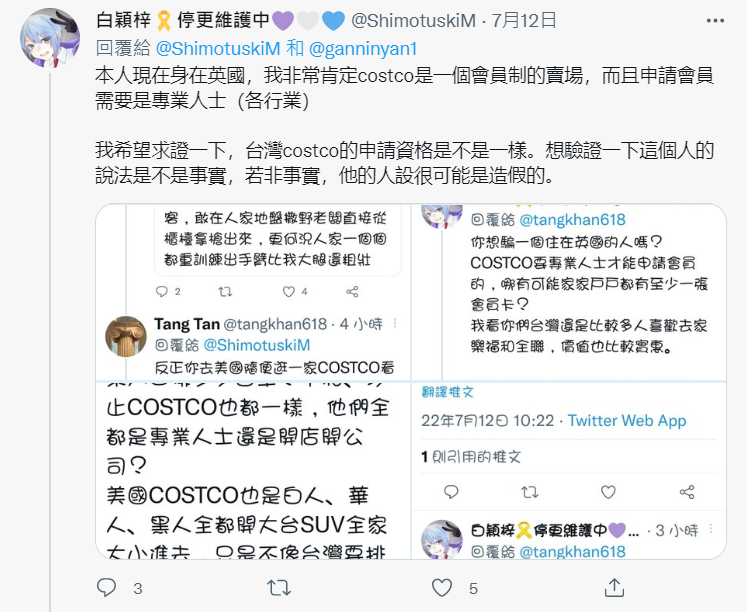Open the bottom-right attached image with Twitter Web App
This screenshot has width=748, height=612.
pyautogui.click(x=569, y=470)
